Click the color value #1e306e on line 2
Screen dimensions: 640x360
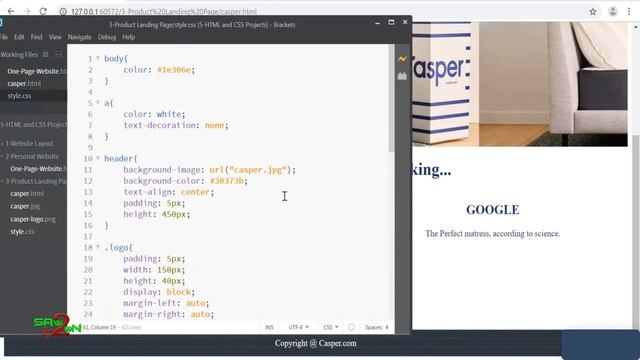coord(174,70)
